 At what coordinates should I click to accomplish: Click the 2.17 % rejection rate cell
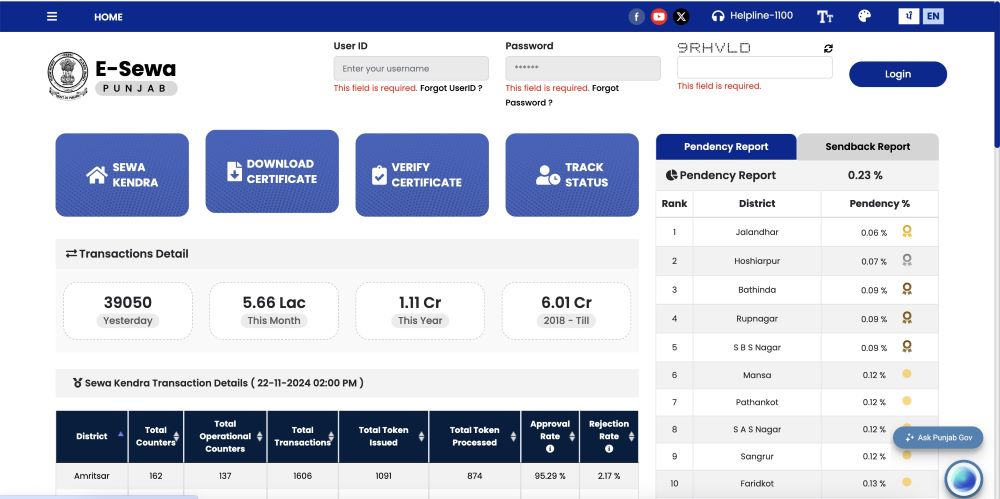click(x=608, y=476)
